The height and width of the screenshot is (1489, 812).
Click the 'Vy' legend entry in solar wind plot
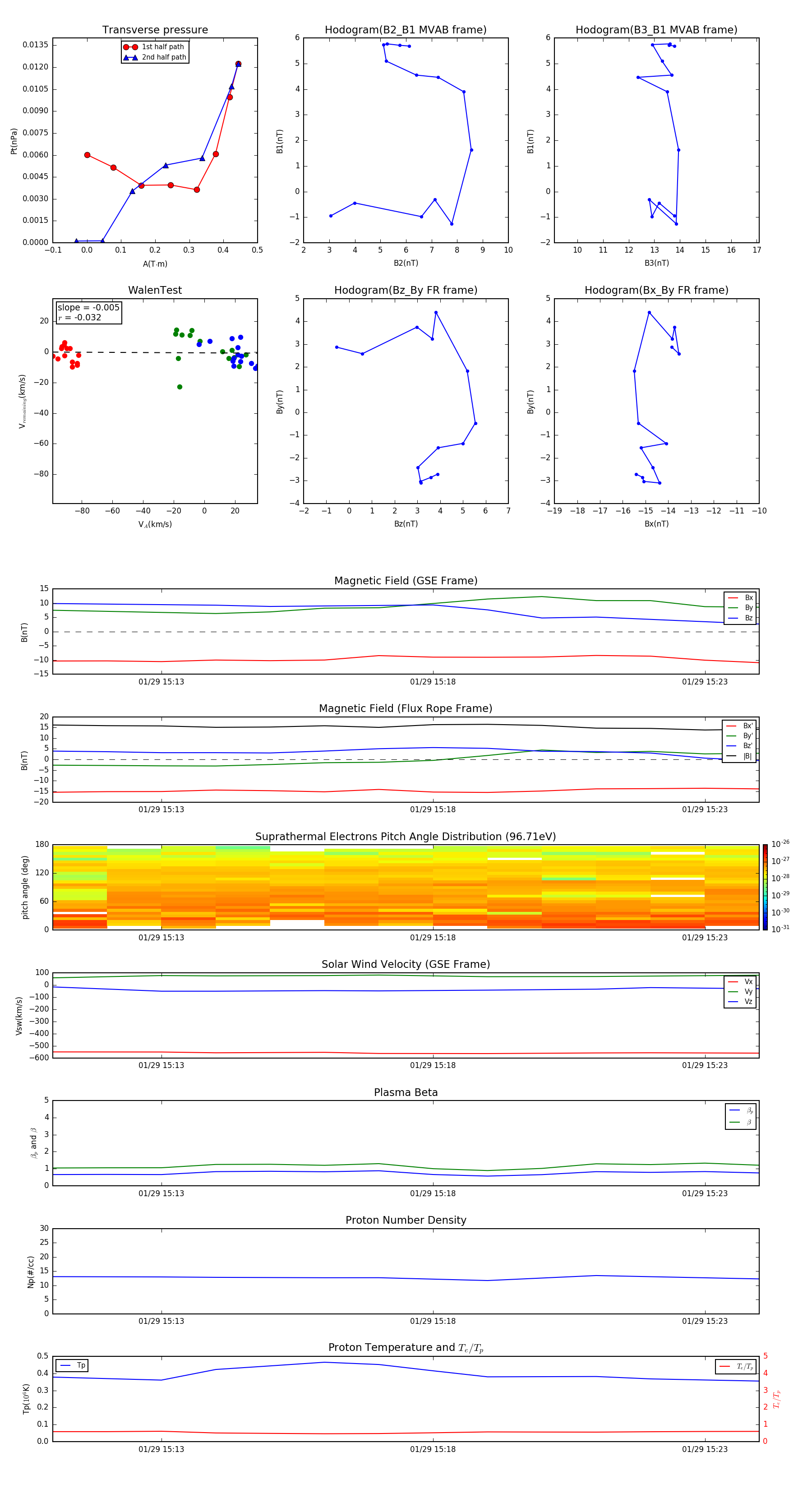(740, 992)
